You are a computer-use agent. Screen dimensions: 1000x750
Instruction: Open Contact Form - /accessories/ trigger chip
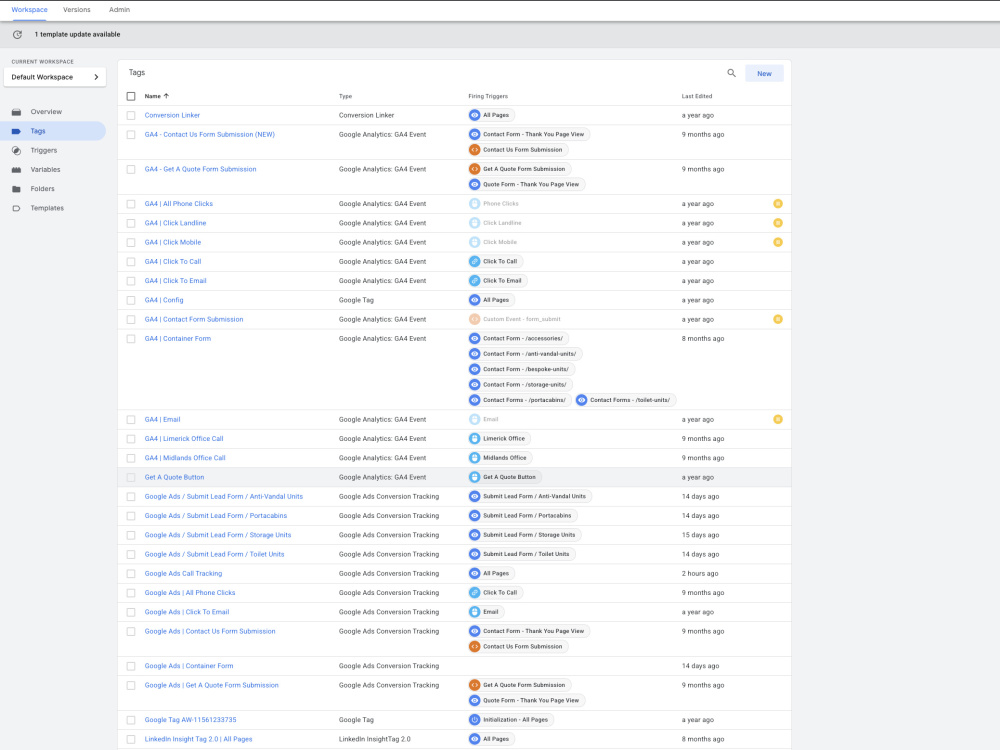coord(519,339)
